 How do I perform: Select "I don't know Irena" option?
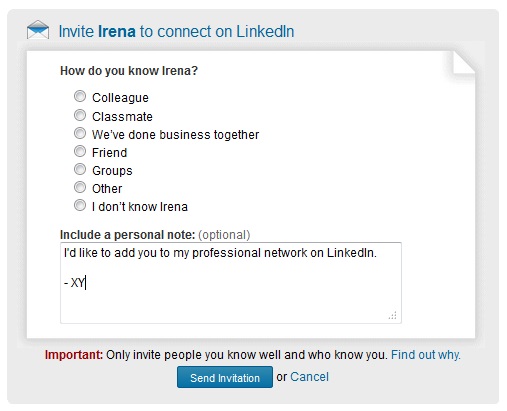(x=80, y=205)
